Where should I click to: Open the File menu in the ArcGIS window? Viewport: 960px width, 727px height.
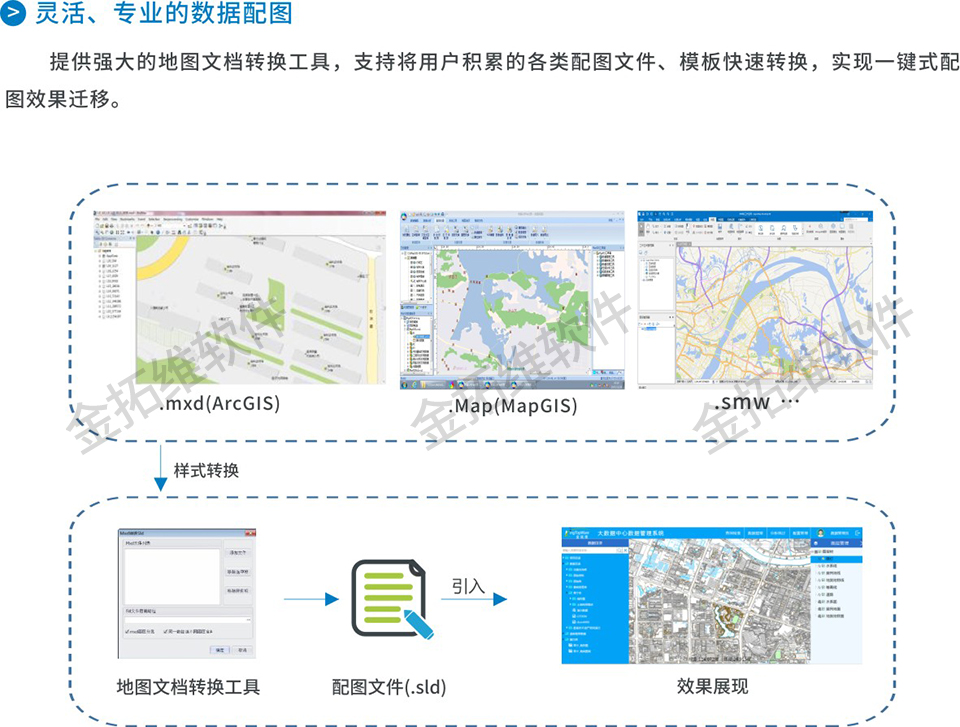(96, 218)
